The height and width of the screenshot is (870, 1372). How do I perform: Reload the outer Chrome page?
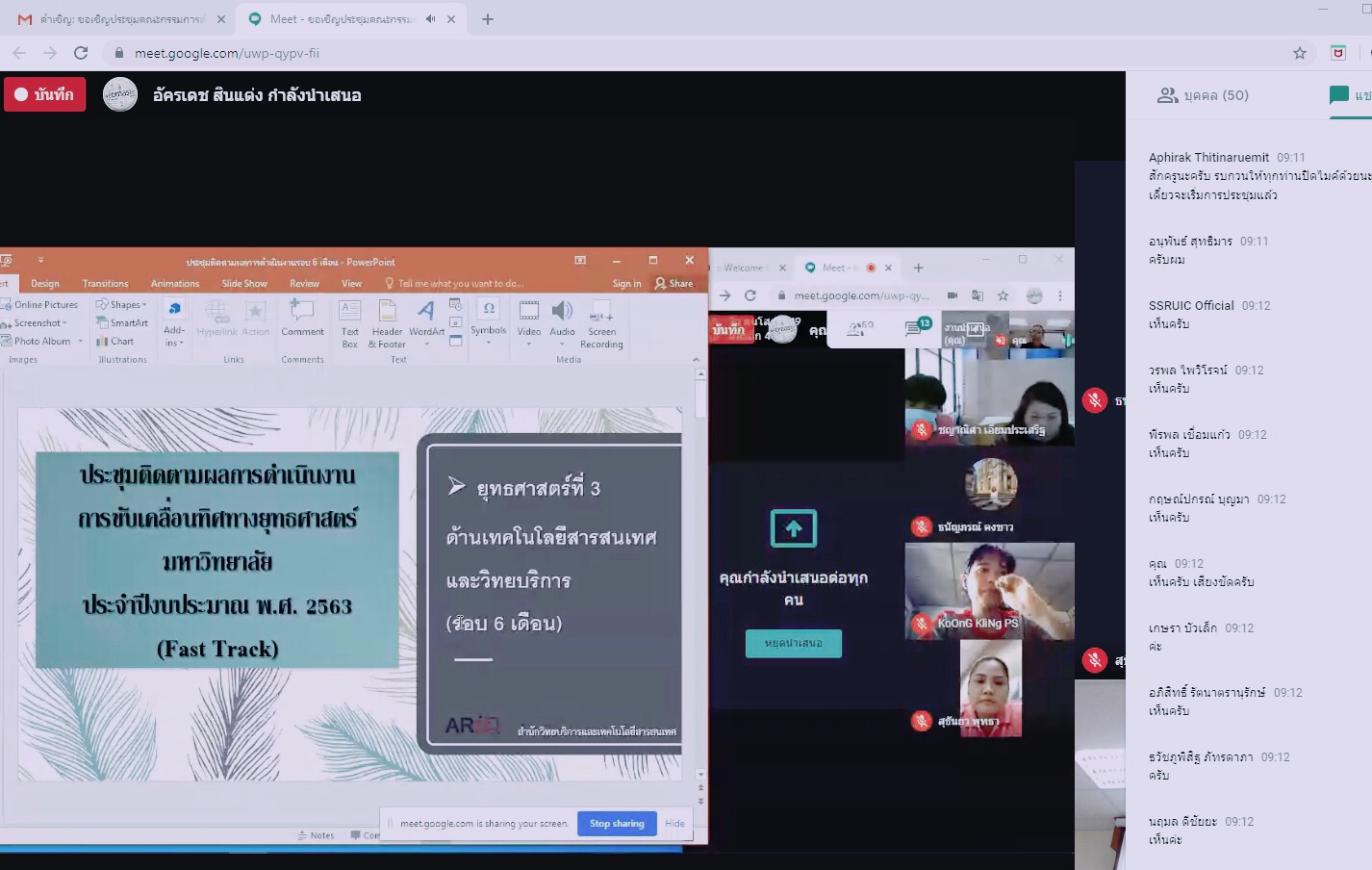[x=81, y=53]
